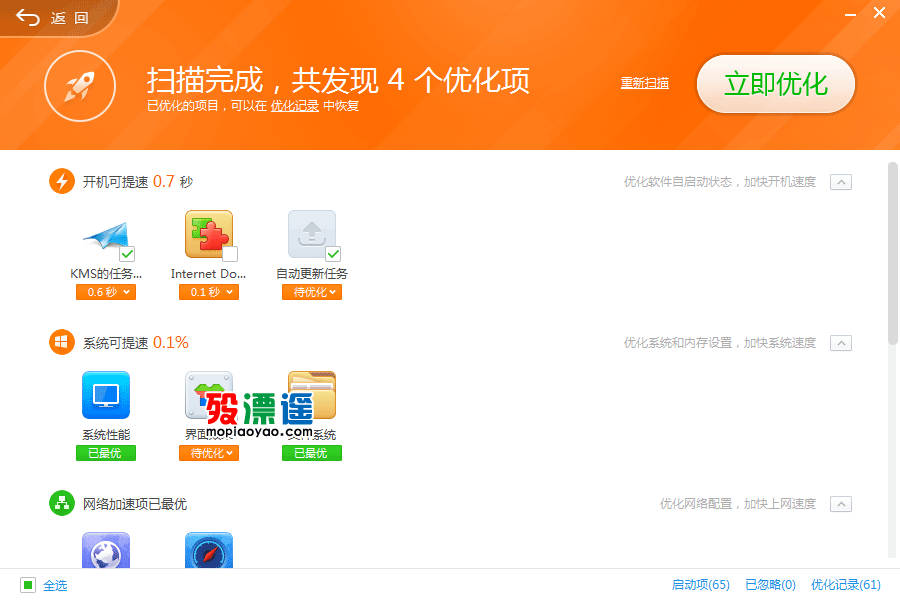The width and height of the screenshot is (900, 600).
Task: Select the compass icon under network acceleration
Action: [x=209, y=550]
